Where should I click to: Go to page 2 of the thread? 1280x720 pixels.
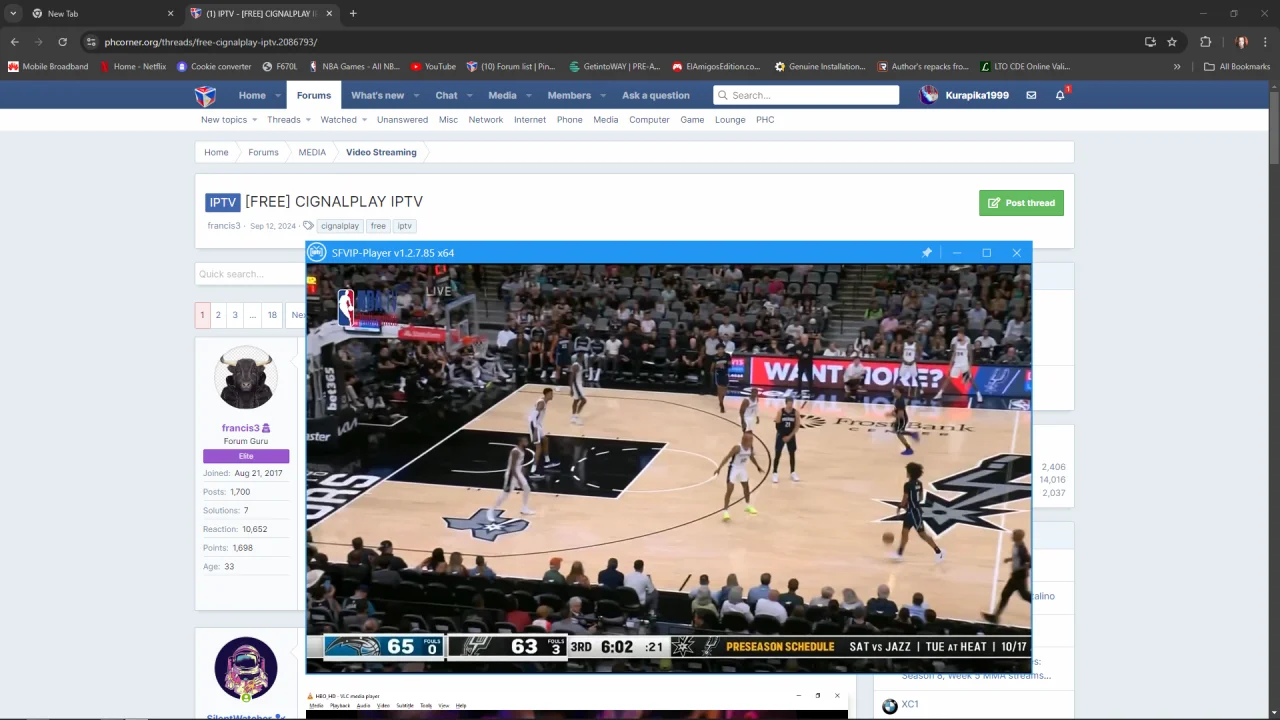pyautogui.click(x=218, y=315)
